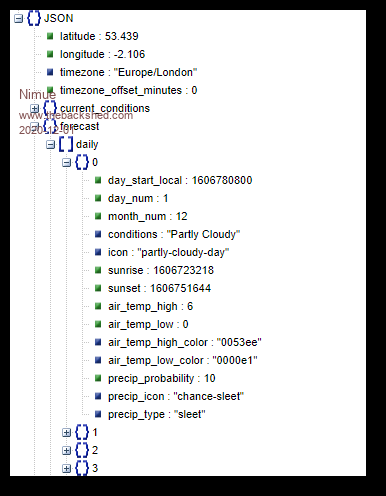Click the square bracket array icon for daily

point(66,144)
